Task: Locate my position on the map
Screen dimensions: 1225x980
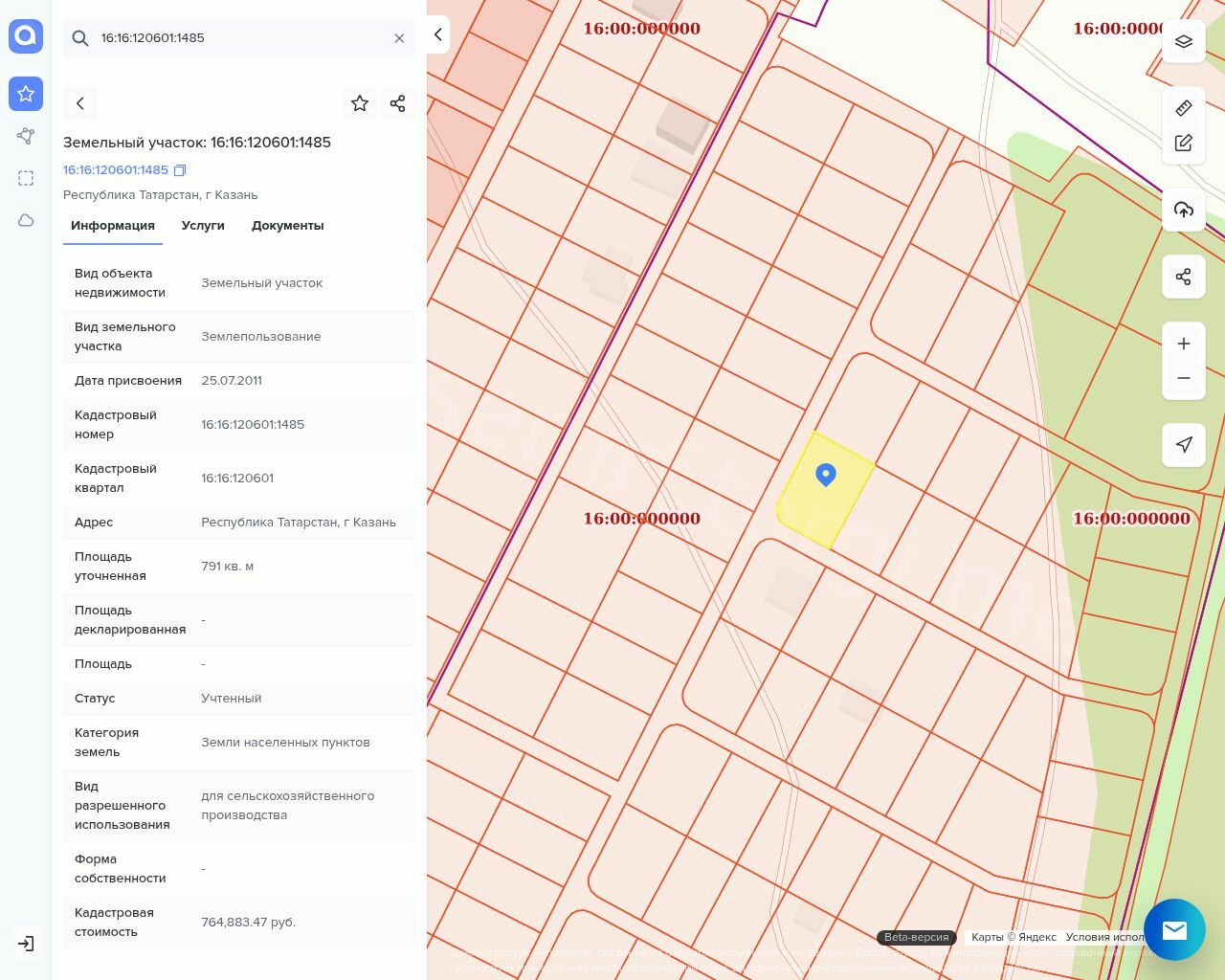Action: pyautogui.click(x=1183, y=444)
